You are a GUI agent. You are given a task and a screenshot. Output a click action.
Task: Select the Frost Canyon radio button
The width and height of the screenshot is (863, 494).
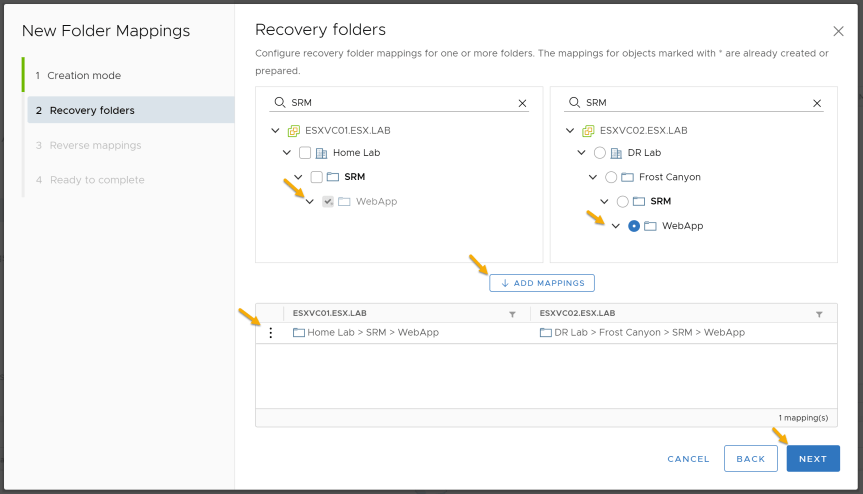pyautogui.click(x=611, y=177)
